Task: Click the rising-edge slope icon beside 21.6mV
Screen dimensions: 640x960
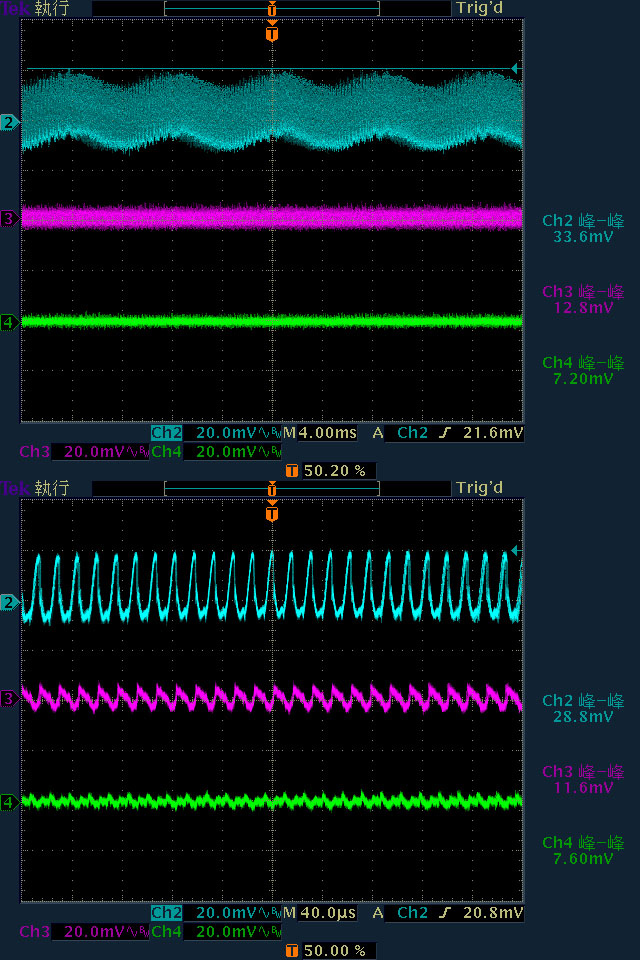Action: (x=445, y=433)
